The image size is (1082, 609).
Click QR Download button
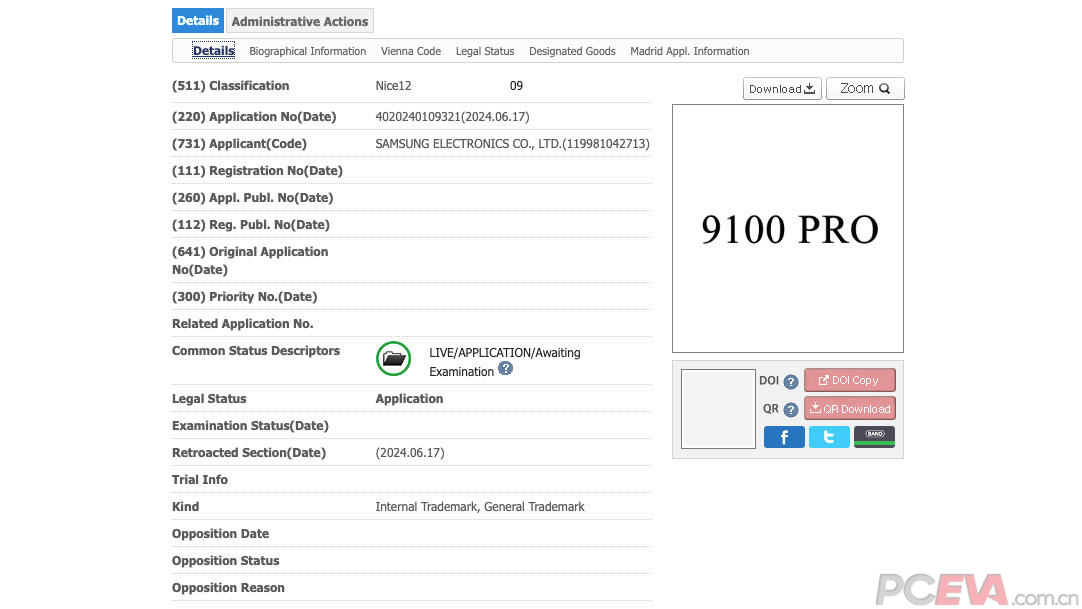pyautogui.click(x=849, y=409)
